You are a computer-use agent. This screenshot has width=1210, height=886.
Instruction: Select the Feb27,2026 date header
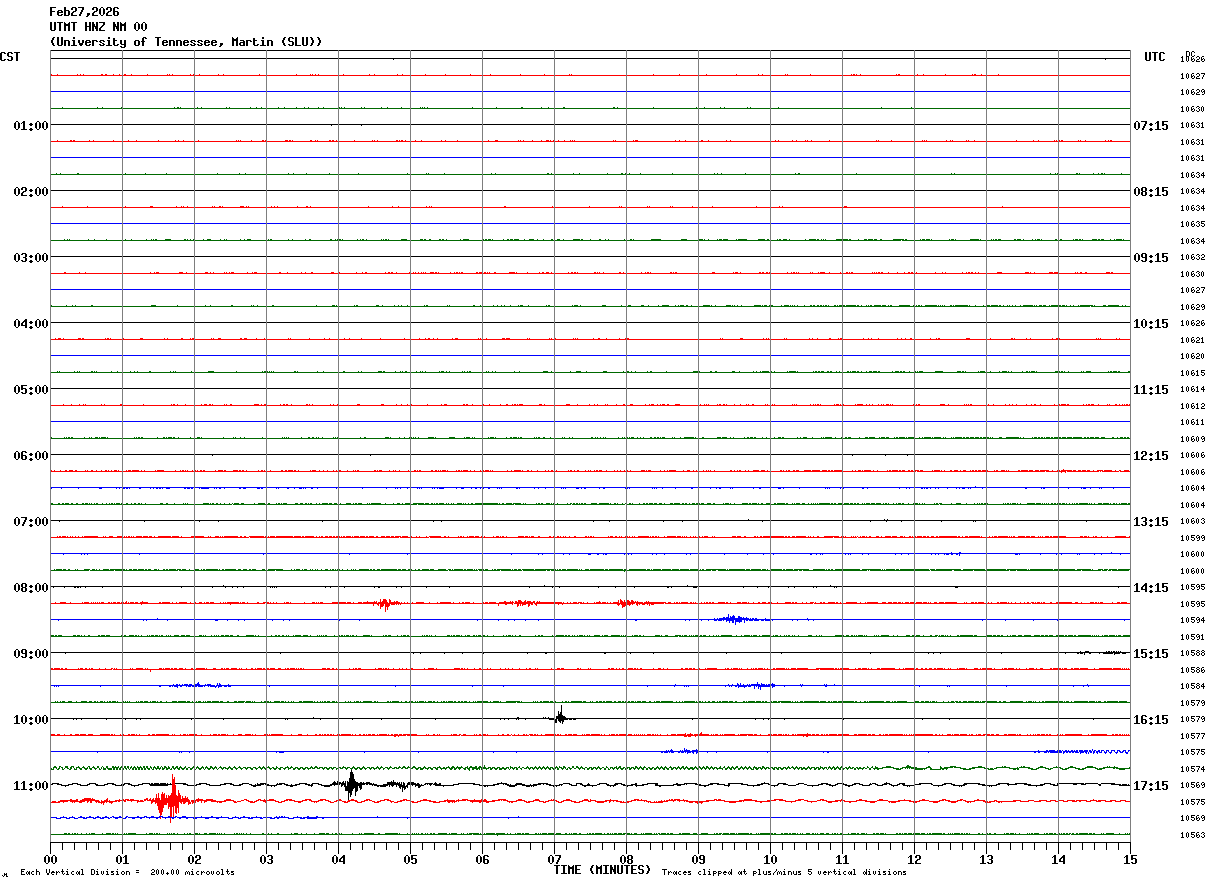84,12
